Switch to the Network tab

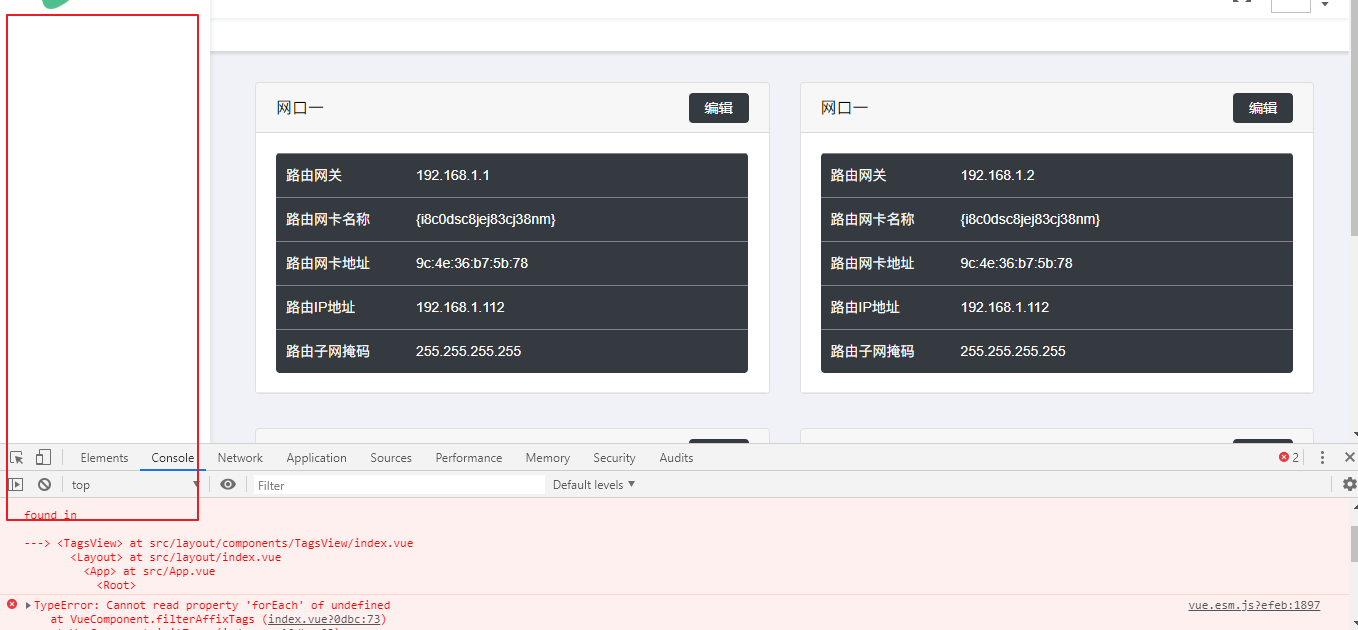240,457
